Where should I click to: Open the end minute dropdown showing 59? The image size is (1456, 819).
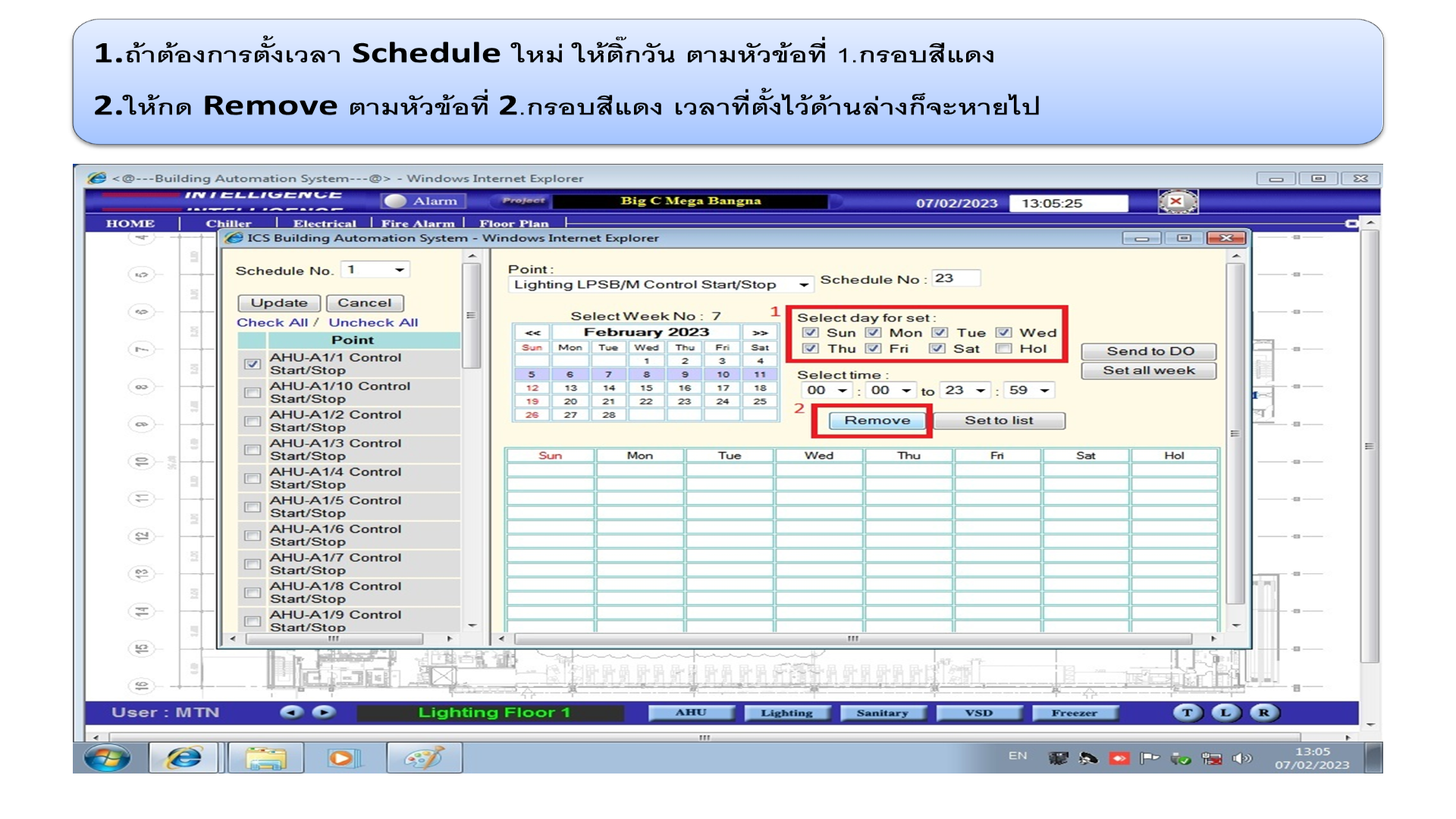tap(1029, 391)
